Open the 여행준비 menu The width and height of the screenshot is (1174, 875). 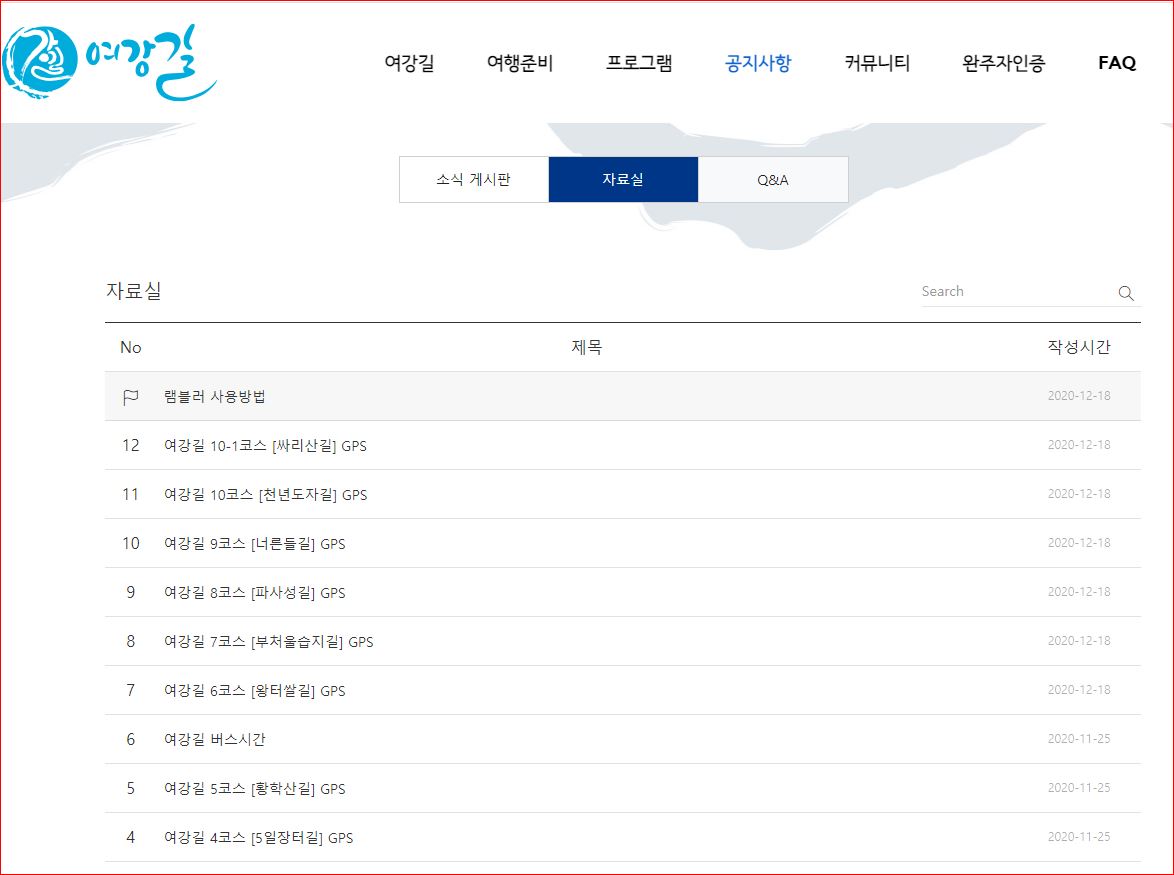[x=520, y=63]
